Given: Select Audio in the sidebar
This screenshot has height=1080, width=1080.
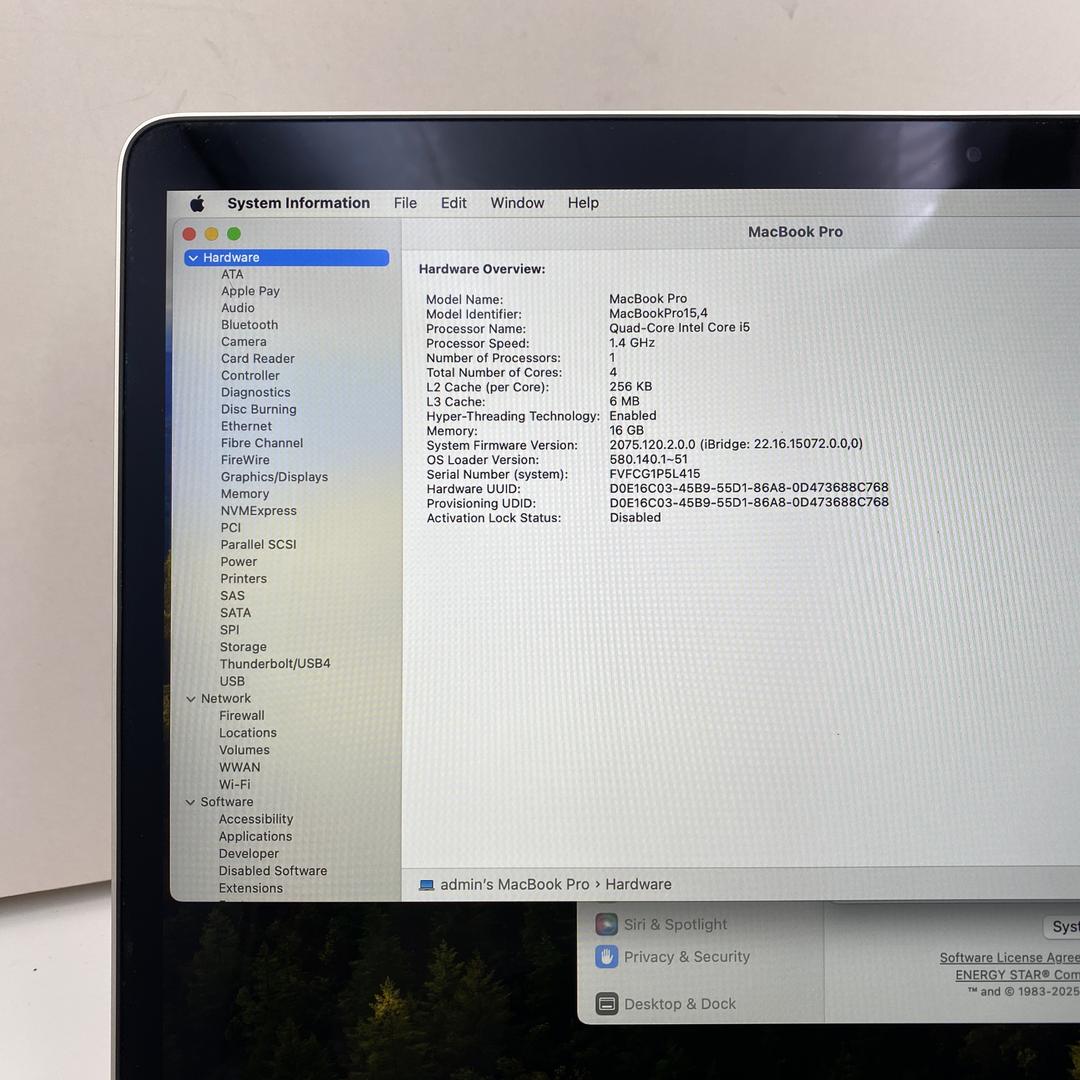Looking at the screenshot, I should coord(238,308).
